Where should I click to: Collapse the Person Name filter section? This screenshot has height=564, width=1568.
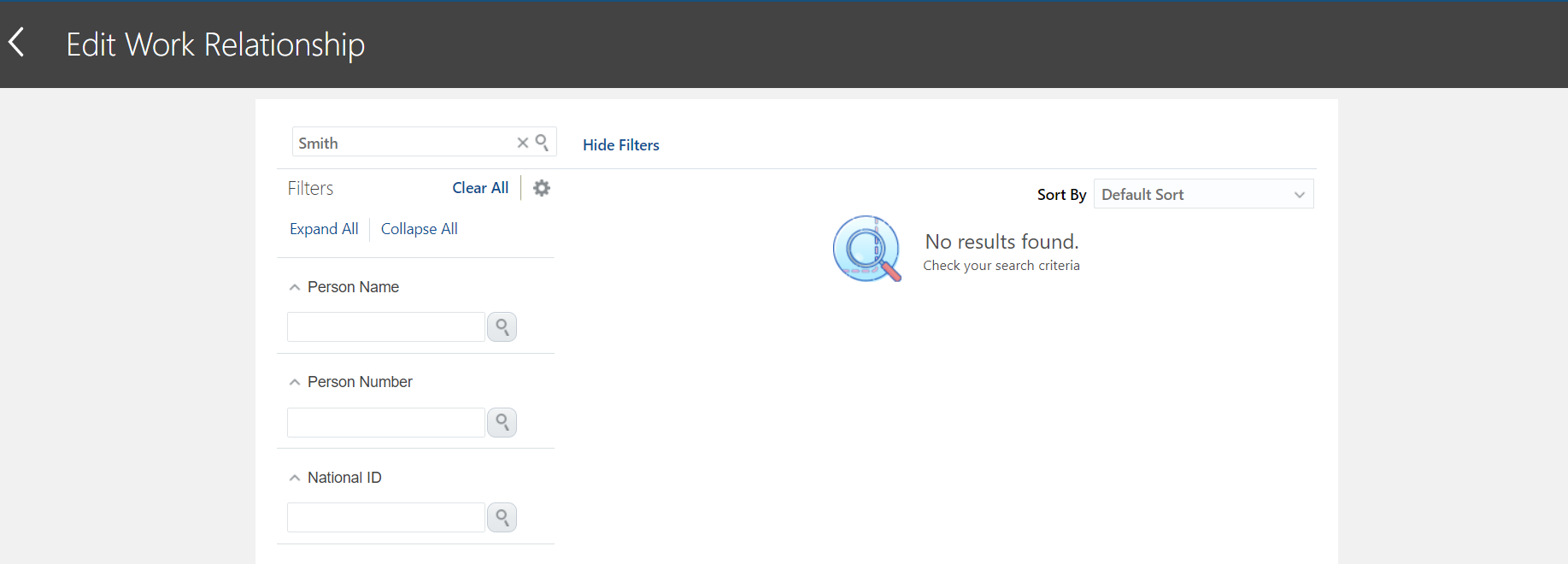[x=295, y=287]
